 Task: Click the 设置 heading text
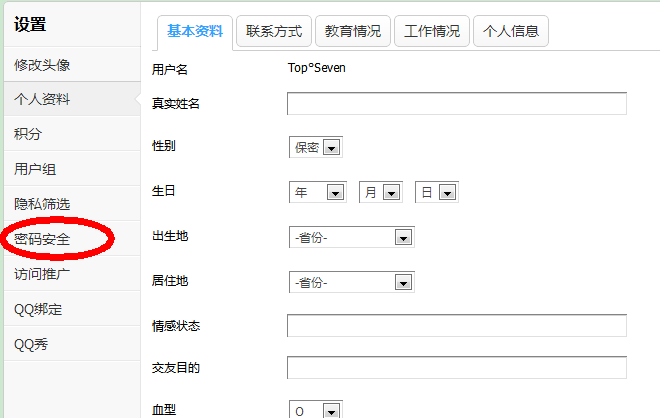click(30, 24)
